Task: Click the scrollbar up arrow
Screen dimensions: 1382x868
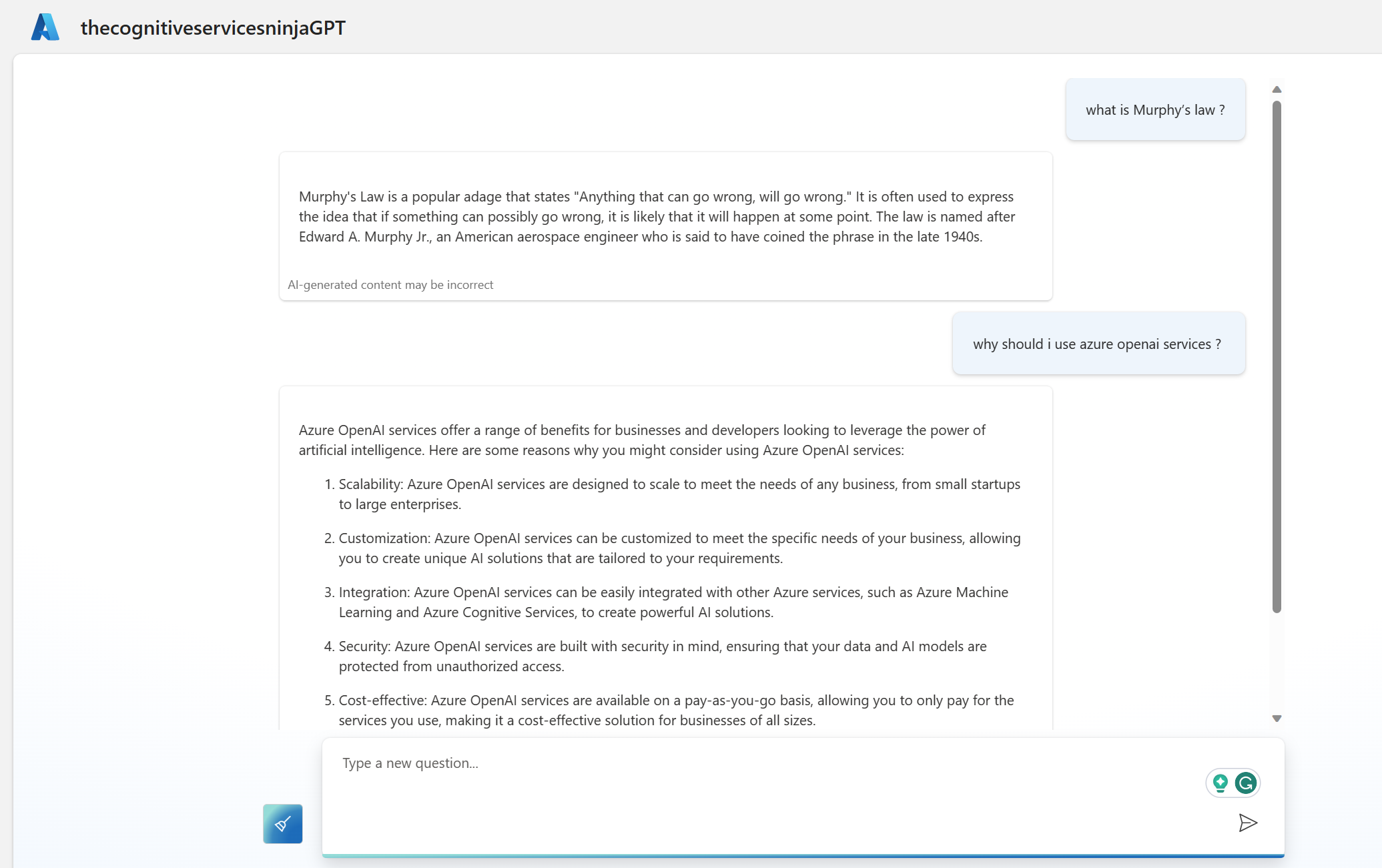Action: click(x=1277, y=89)
